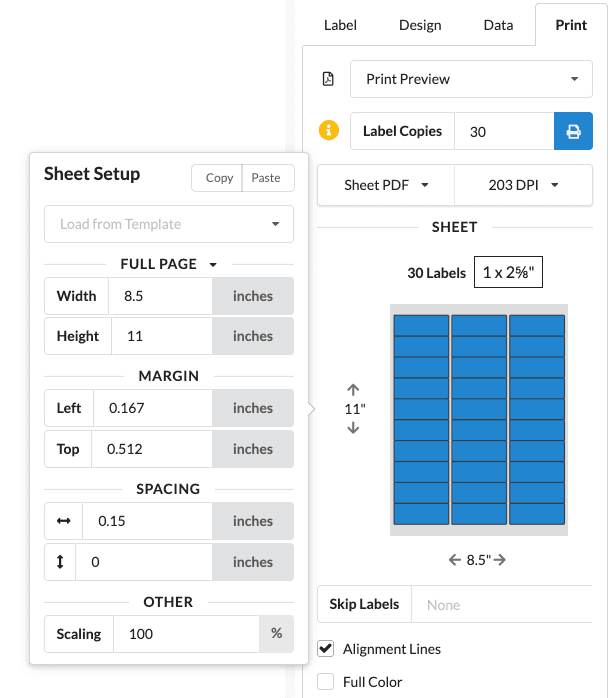Switch to the Data tab
This screenshot has height=698, width=612.
498,25
